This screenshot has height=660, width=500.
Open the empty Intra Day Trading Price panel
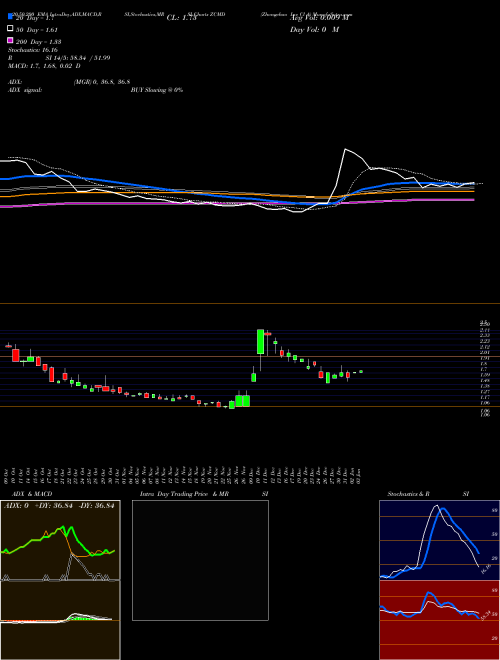(200, 560)
